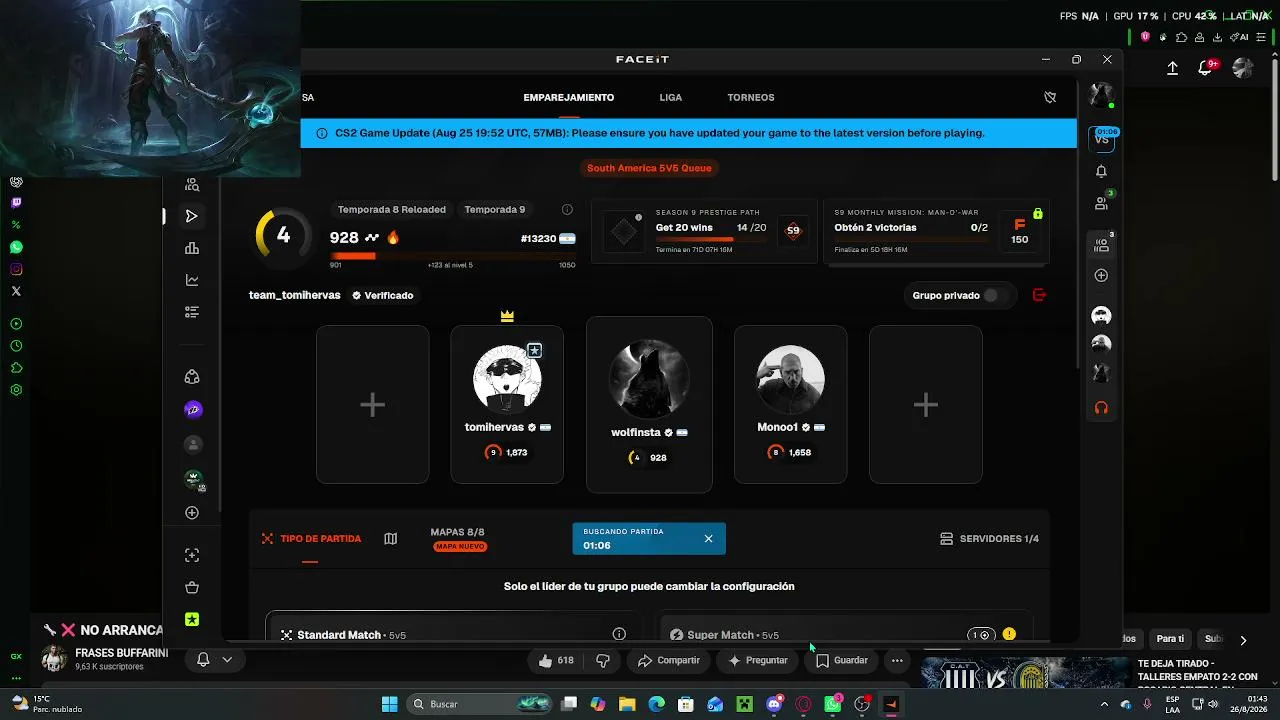Click the South America 5V5 Queue label
The width and height of the screenshot is (1280, 720).
pos(649,168)
